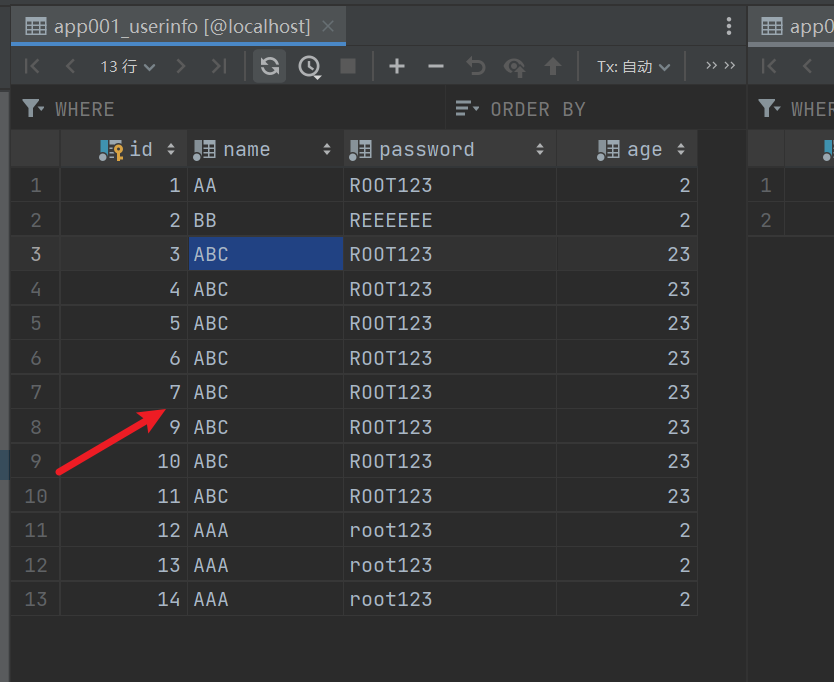Select row number 5 gutter cell
834x682 pixels.
(36, 323)
